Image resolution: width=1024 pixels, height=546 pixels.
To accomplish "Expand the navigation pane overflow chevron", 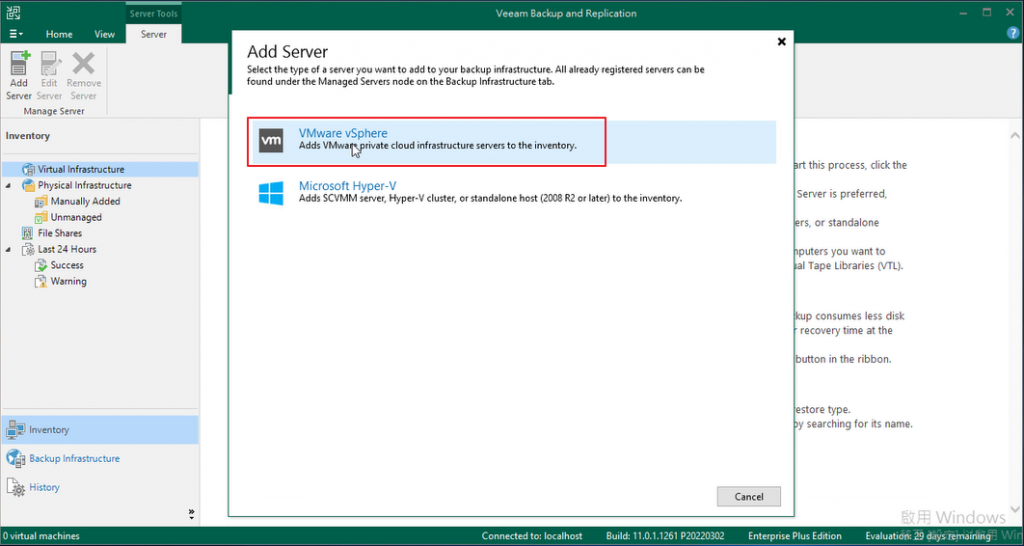I will tap(191, 514).
